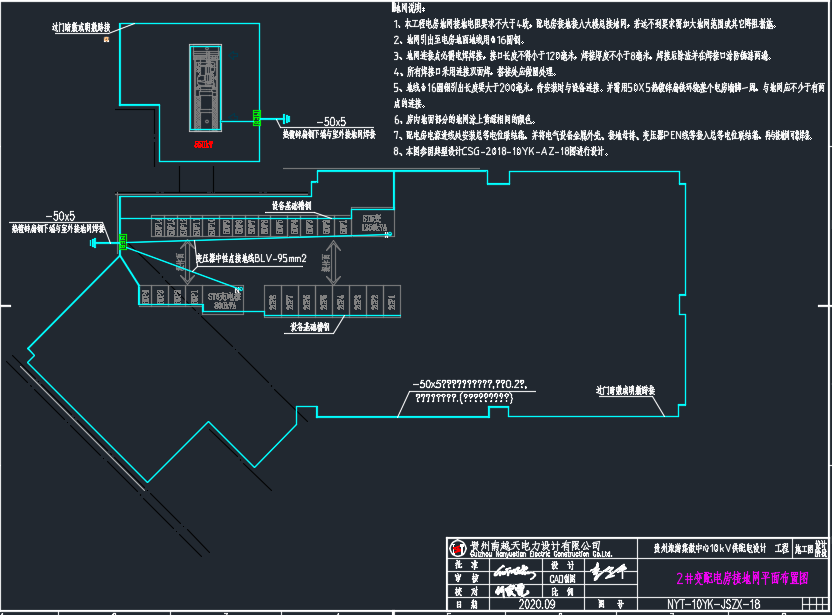Select the 设备基础槽钢 label below the lower cabinet row
This screenshot has height=615, width=832.
(309, 327)
